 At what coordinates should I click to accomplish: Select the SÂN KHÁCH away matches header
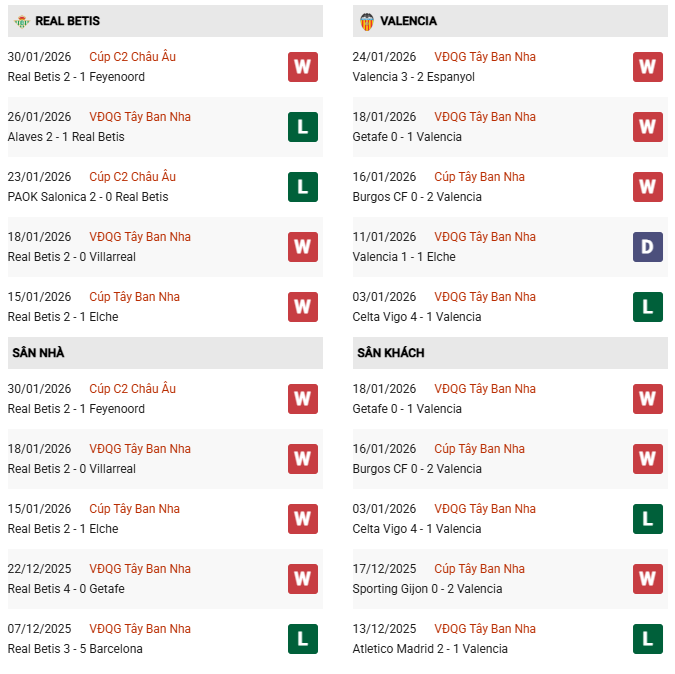point(390,353)
